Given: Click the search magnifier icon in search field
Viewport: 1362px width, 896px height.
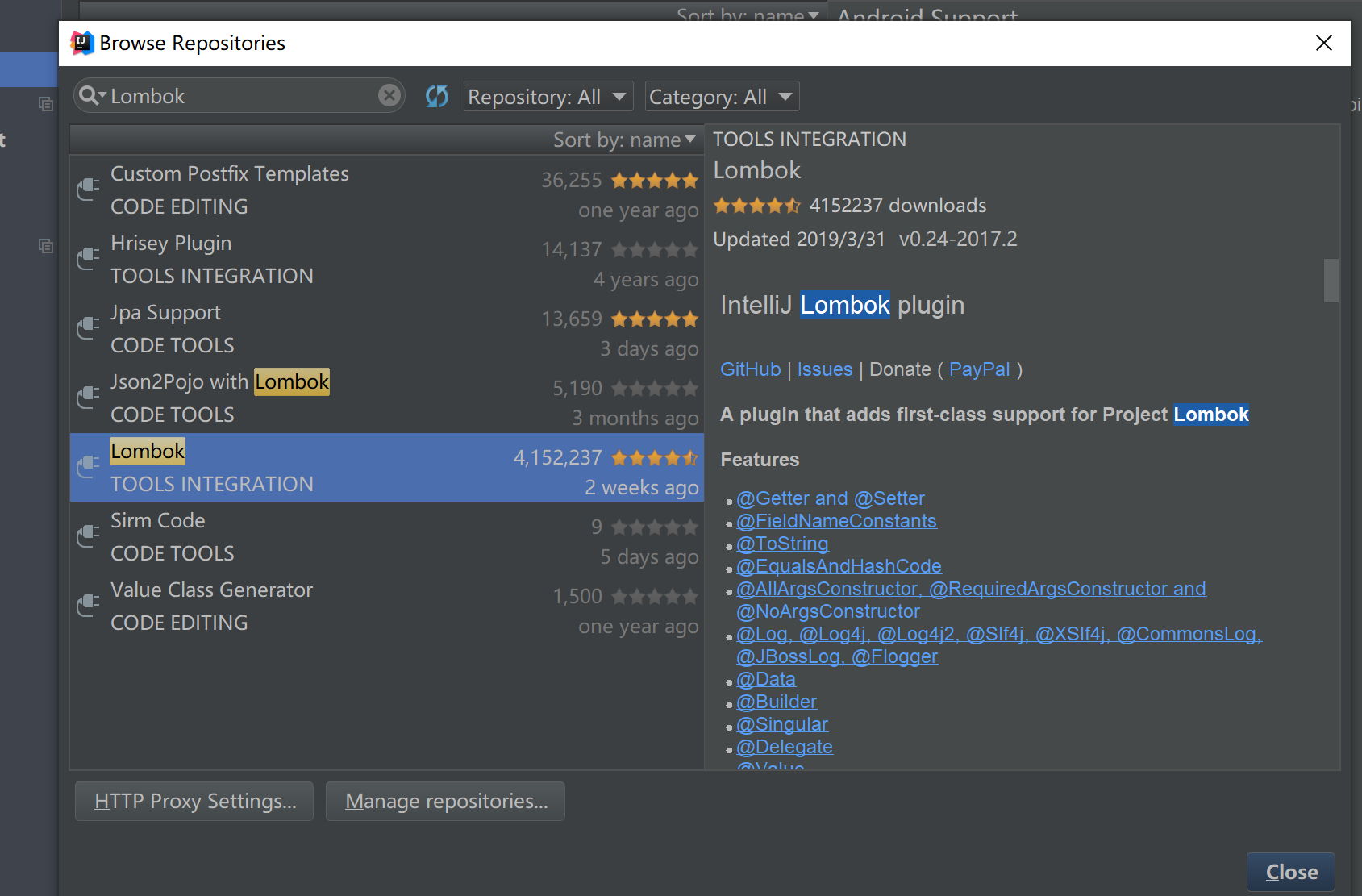Looking at the screenshot, I should tap(92, 96).
